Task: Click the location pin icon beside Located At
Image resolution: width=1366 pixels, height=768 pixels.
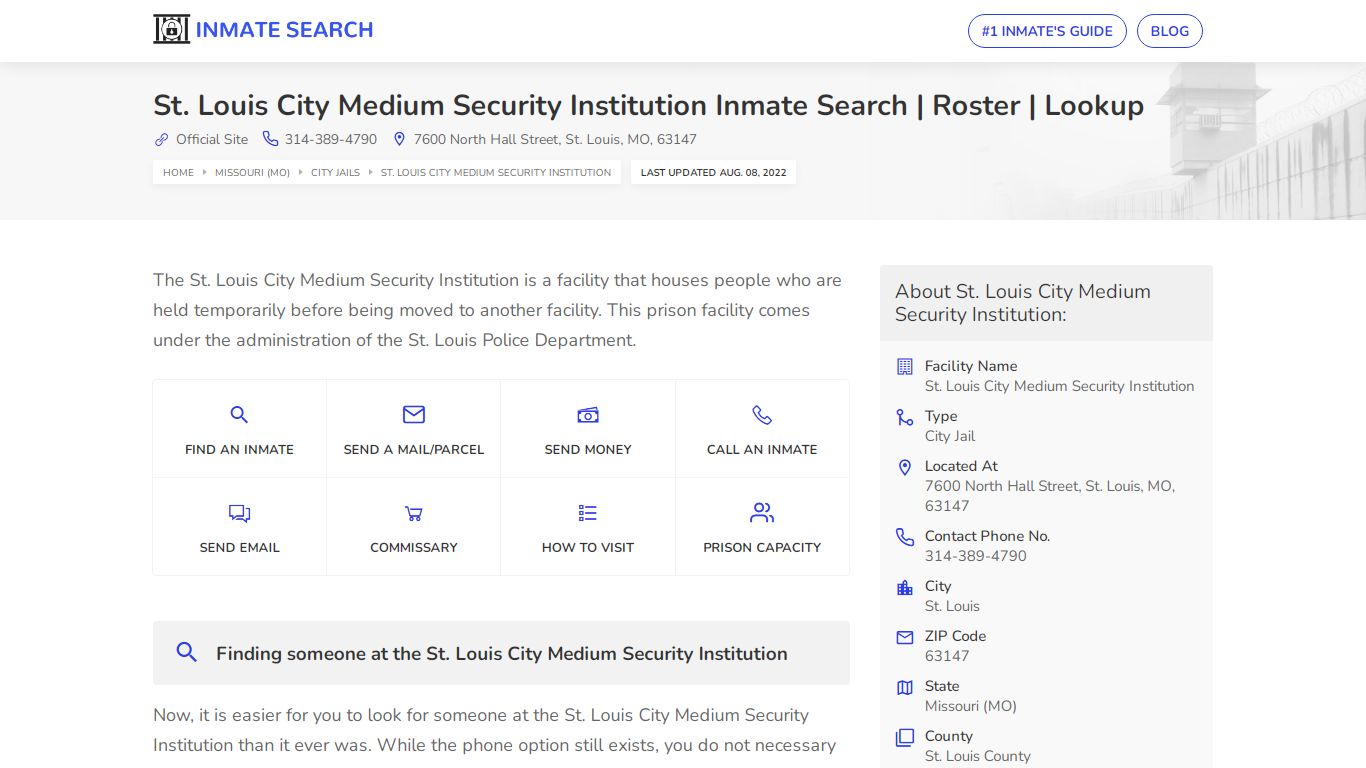Action: (905, 467)
